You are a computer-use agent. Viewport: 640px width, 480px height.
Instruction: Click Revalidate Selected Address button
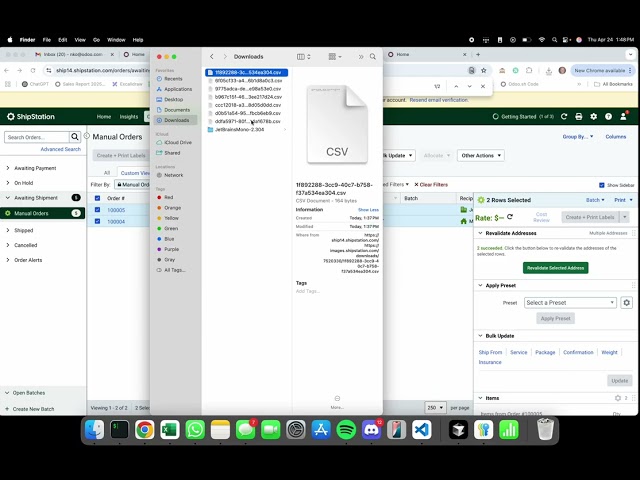pos(556,268)
